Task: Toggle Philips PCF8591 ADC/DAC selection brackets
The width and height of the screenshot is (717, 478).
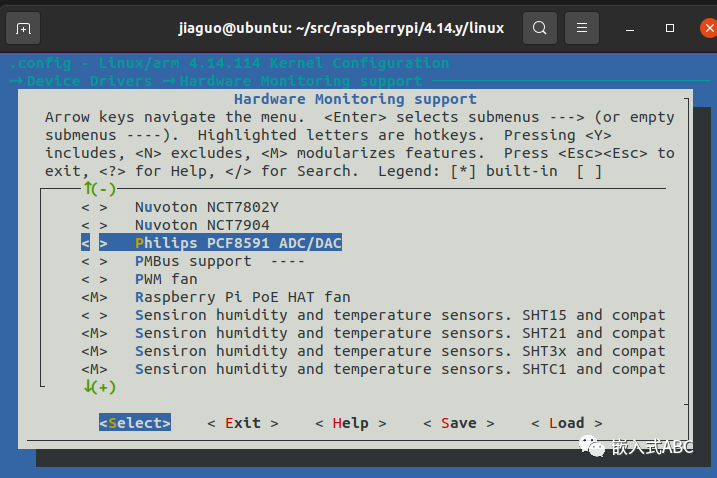Action: (x=94, y=243)
